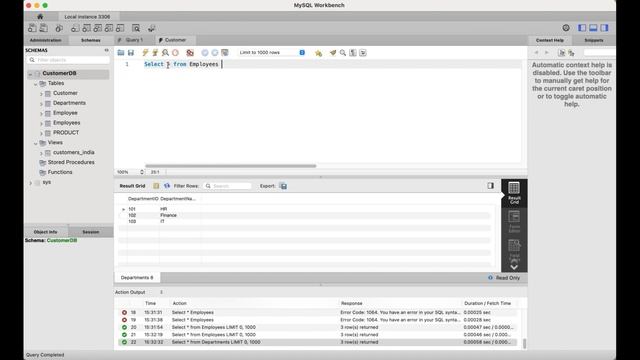Switch to the Schemas tab

(x=91, y=40)
